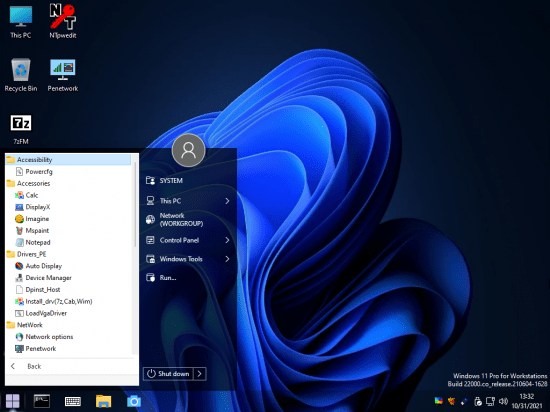Launch File Explorer from the taskbar
Image resolution: width=550 pixels, height=412 pixels.
point(103,401)
